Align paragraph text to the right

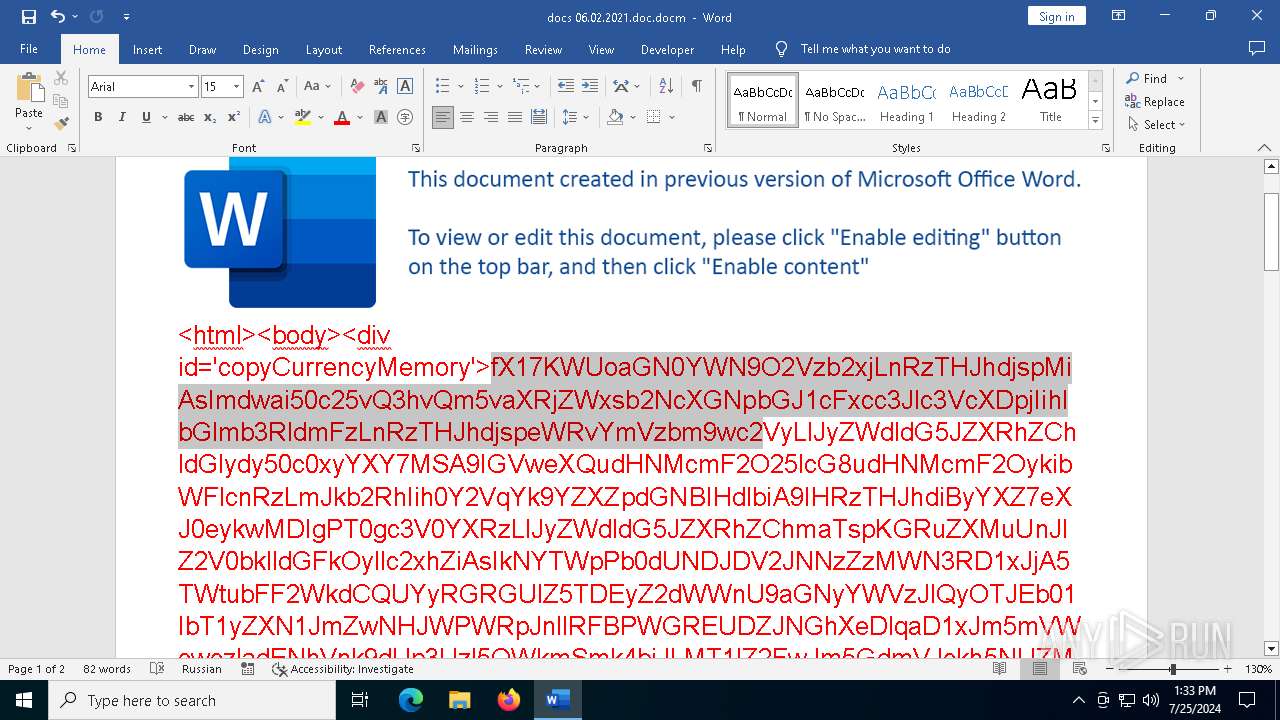pyautogui.click(x=491, y=117)
